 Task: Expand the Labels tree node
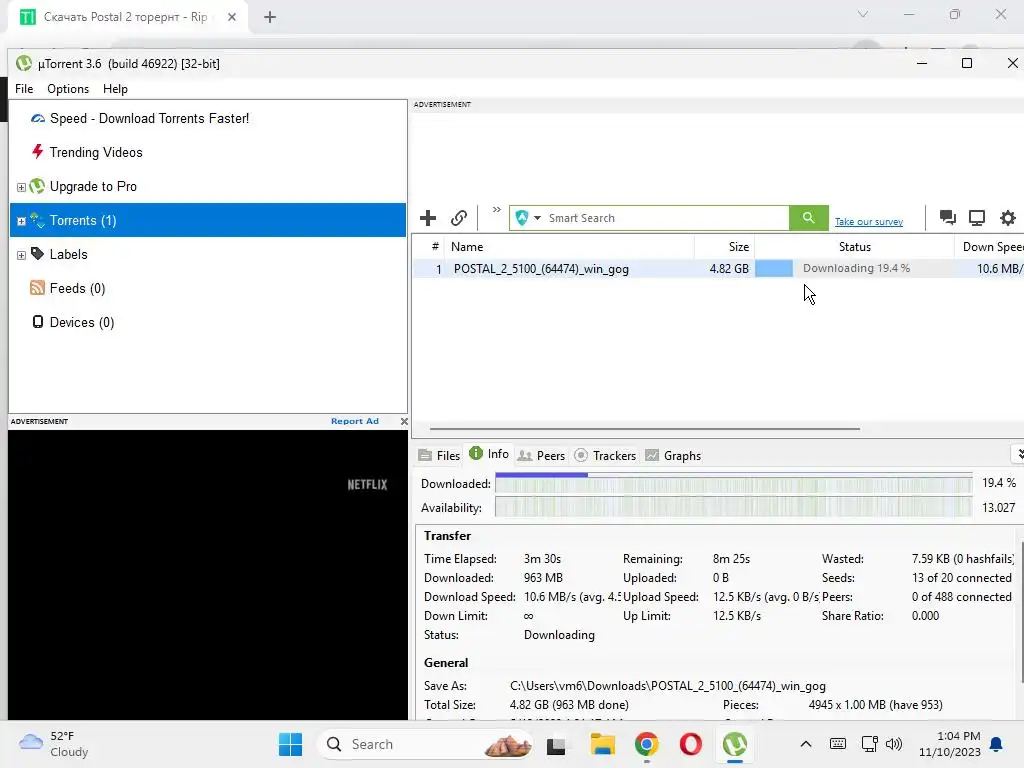21,255
